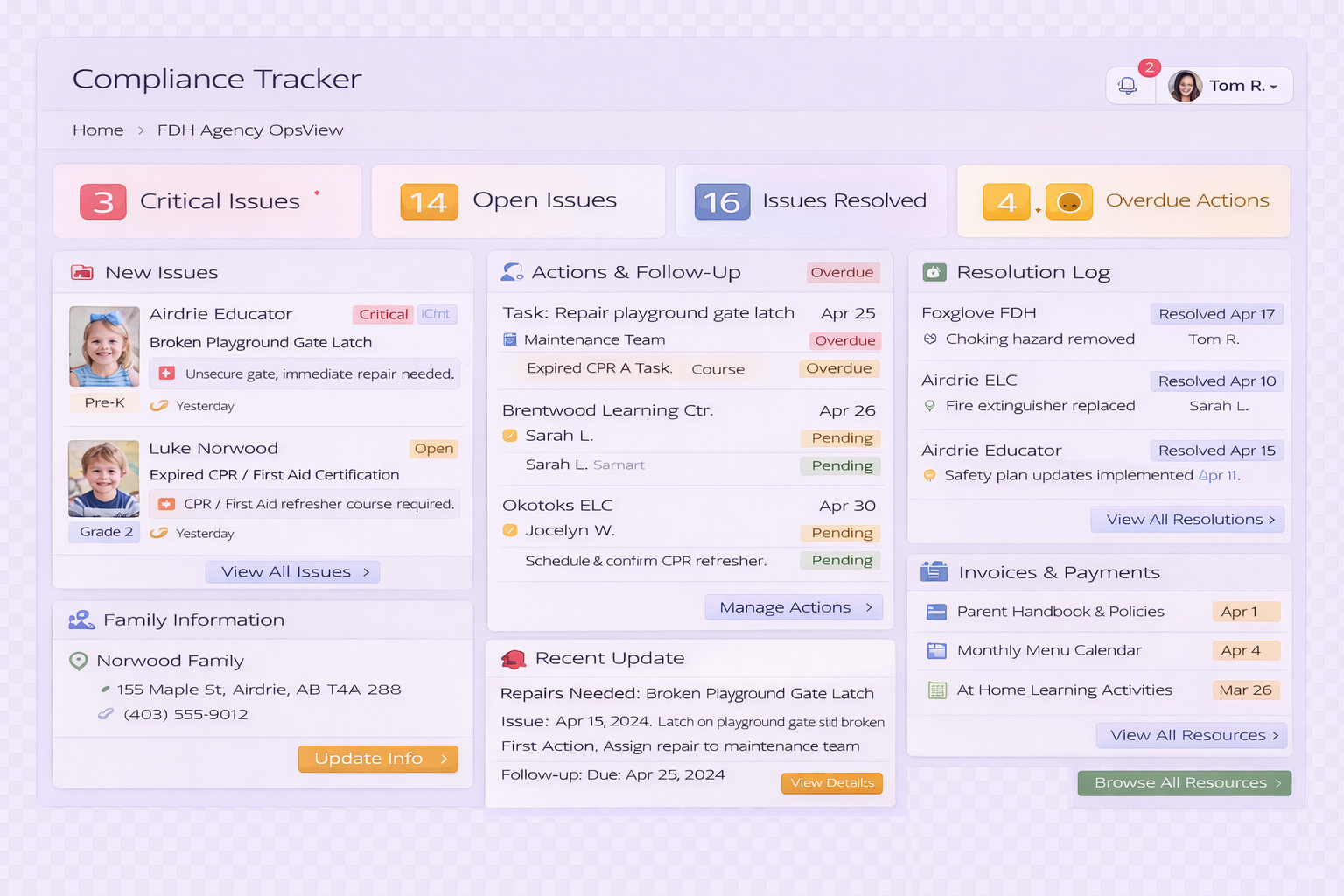Click the Invoices & Payments panel icon
The height and width of the screenshot is (896, 1344).
[934, 572]
